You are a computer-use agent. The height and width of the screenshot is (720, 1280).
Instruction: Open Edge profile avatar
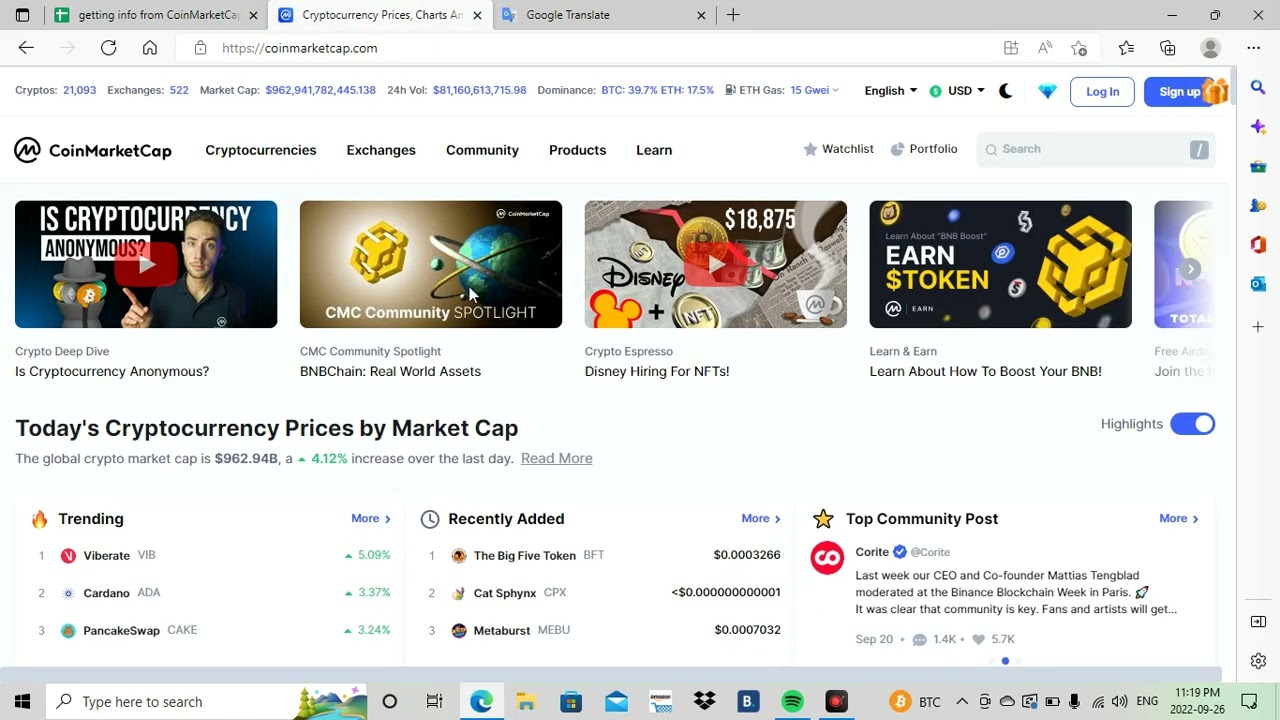tap(1211, 48)
